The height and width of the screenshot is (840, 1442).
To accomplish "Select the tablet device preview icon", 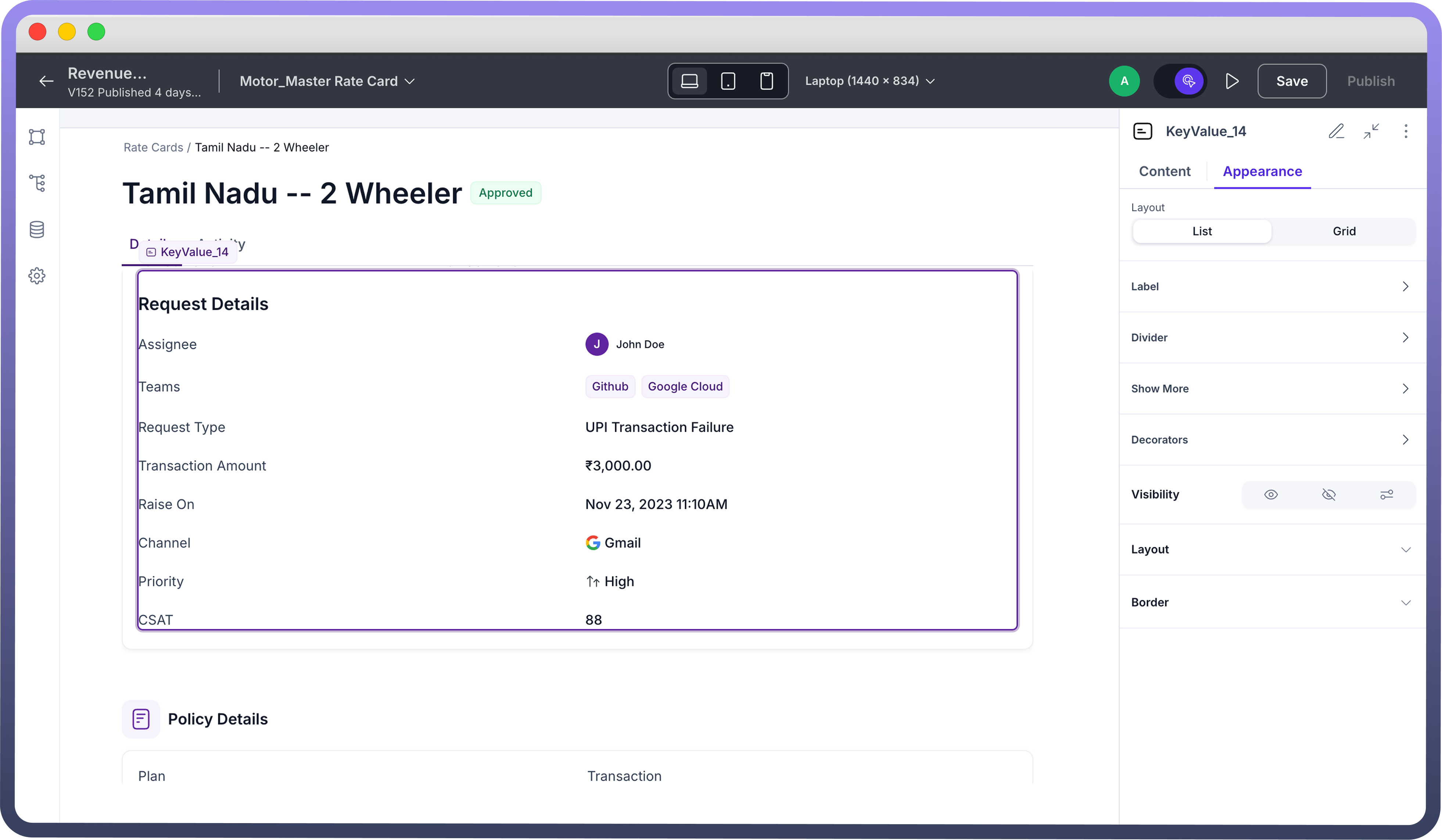I will (x=728, y=81).
